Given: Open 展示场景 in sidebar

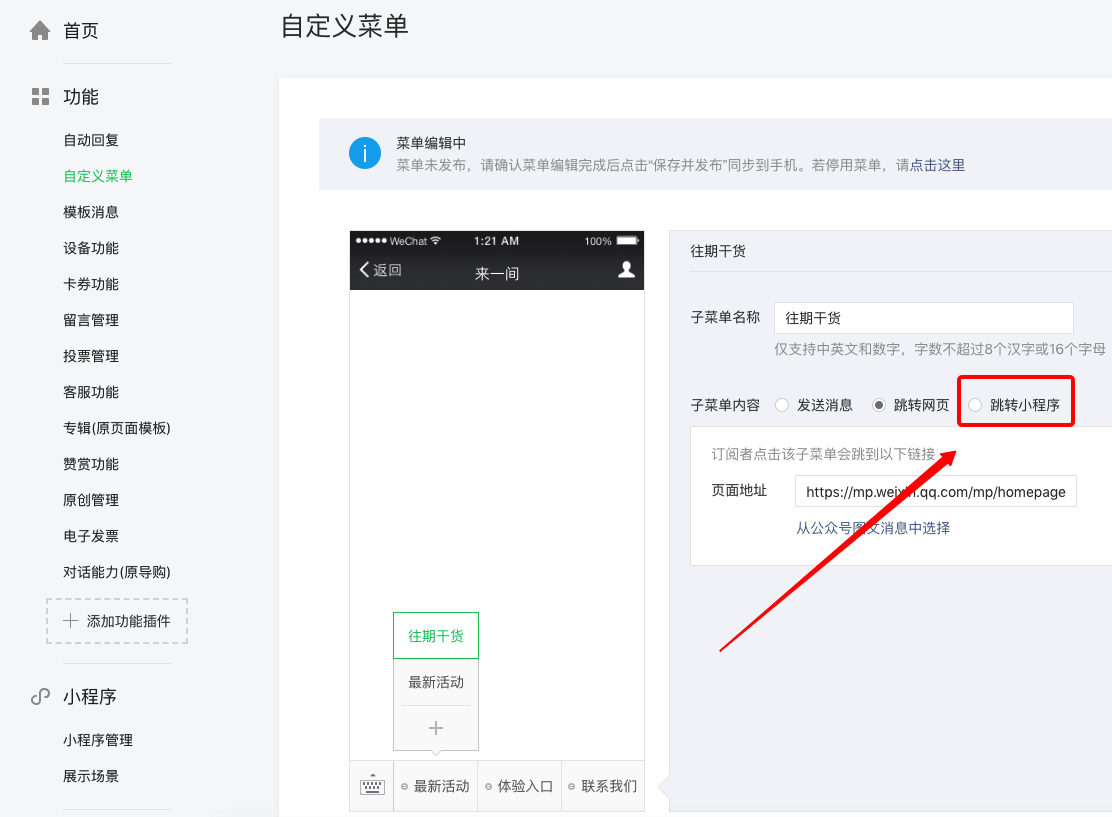Looking at the screenshot, I should pos(91,776).
